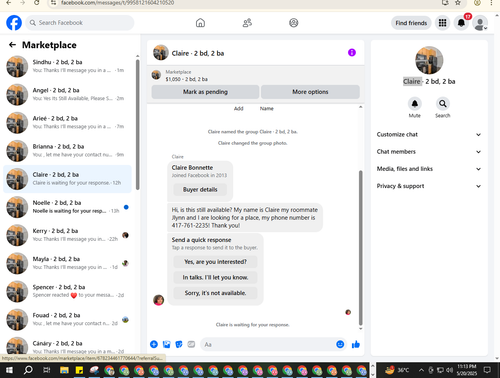500x378 pixels.
Task: Click Mark as pending button
Action: click(x=205, y=92)
